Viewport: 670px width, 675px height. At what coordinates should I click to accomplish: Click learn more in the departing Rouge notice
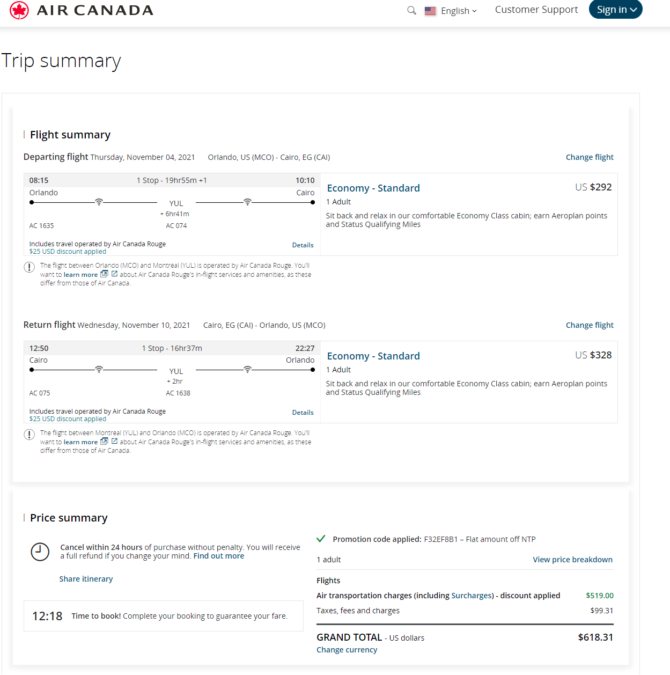click(81, 275)
